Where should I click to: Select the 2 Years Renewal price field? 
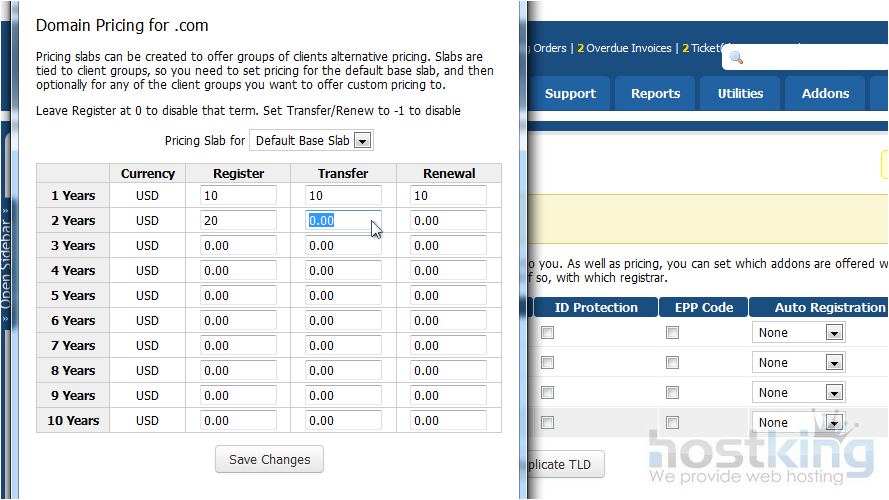click(x=448, y=221)
